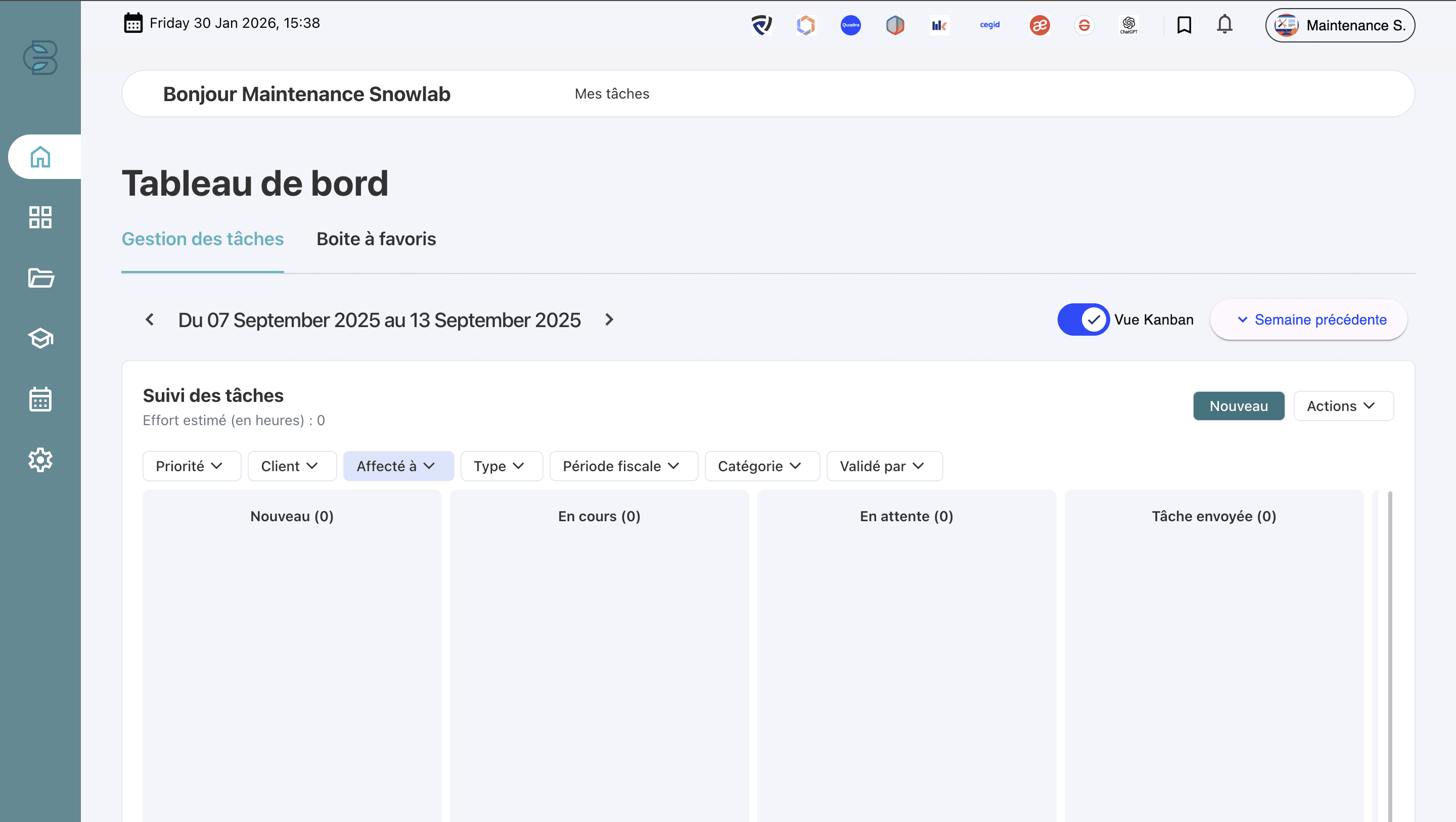Open the cegid shortcut icon
The height and width of the screenshot is (822, 1456).
coord(989,25)
